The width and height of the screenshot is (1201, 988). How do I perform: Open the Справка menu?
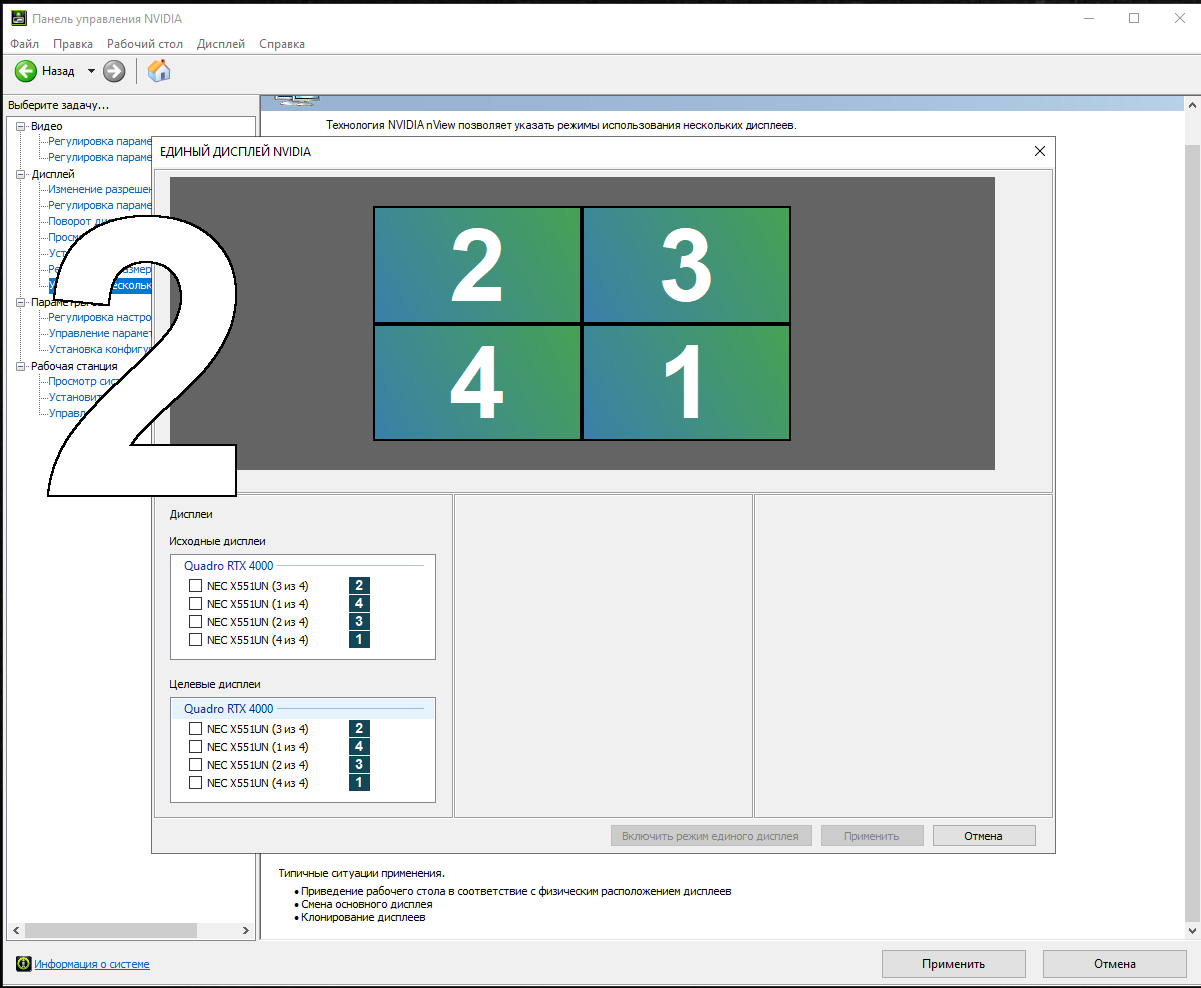pyautogui.click(x=282, y=44)
